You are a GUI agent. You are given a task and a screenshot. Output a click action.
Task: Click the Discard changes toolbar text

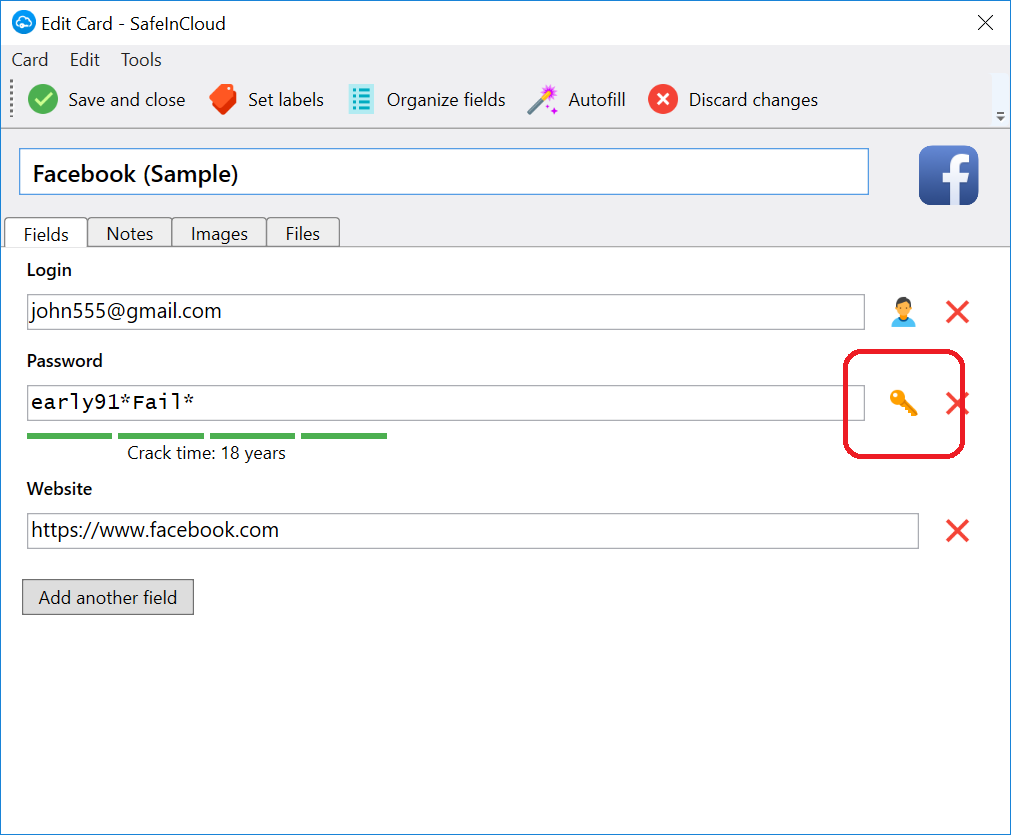tap(753, 100)
